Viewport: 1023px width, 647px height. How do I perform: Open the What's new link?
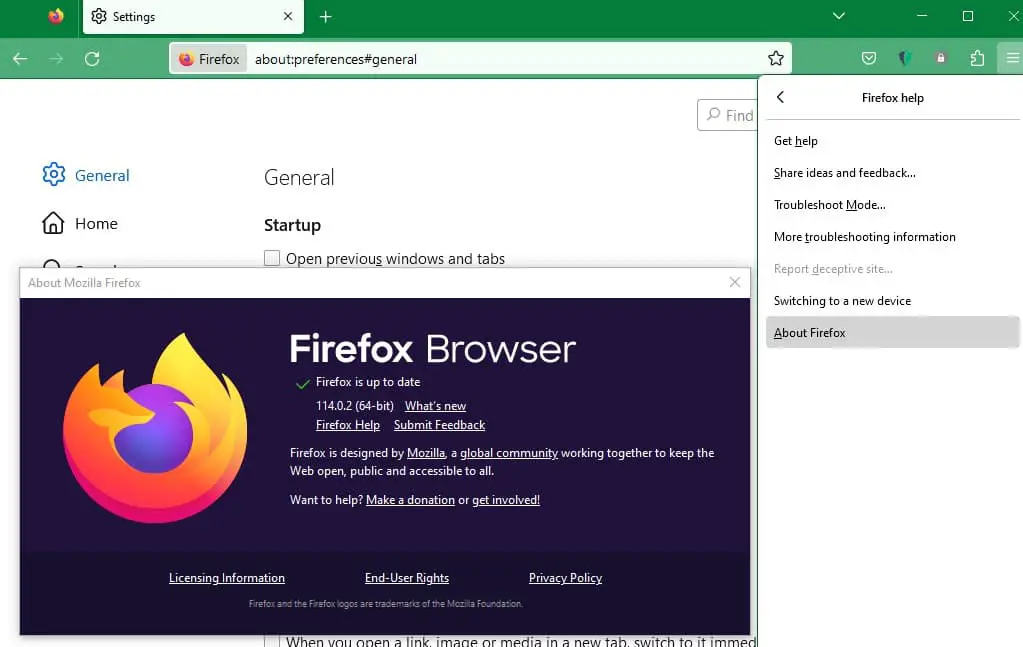coord(435,406)
